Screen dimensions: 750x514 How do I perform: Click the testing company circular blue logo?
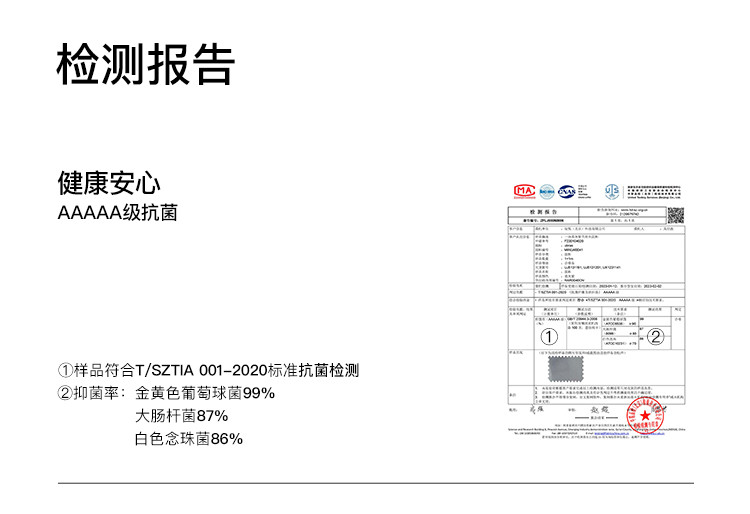point(611,191)
